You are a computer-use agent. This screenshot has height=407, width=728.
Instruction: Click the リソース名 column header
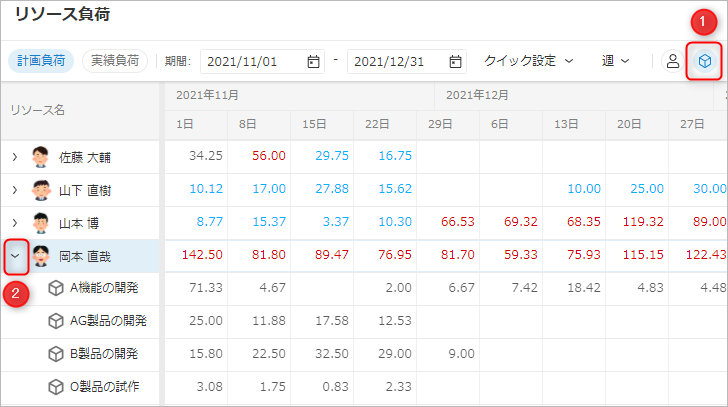point(38,108)
